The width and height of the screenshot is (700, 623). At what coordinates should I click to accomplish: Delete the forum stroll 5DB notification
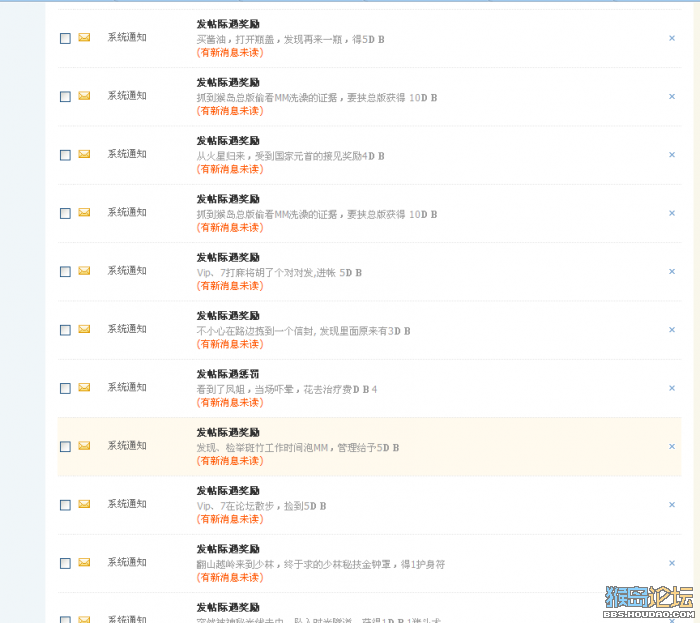672,505
